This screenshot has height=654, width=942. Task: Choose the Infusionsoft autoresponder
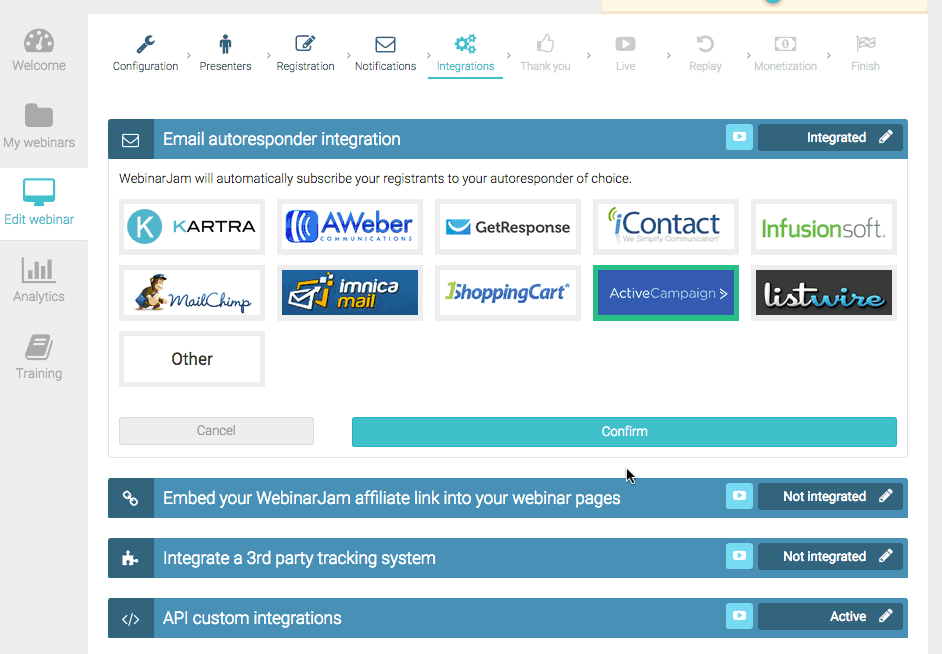[x=824, y=227]
